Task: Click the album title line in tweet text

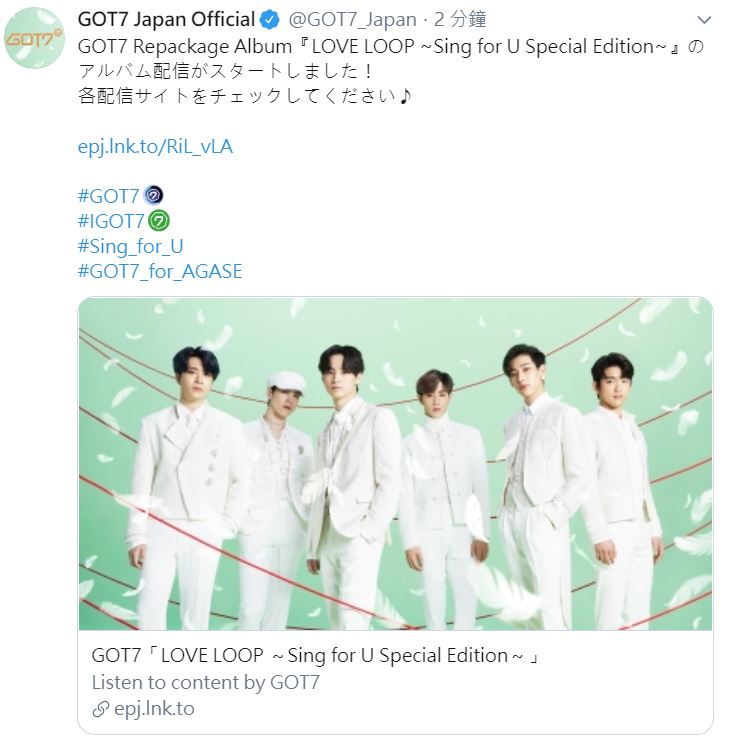Action: (391, 46)
